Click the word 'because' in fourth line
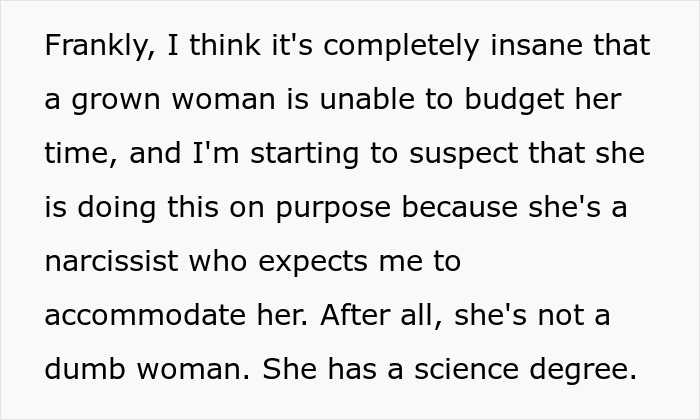 coord(460,207)
